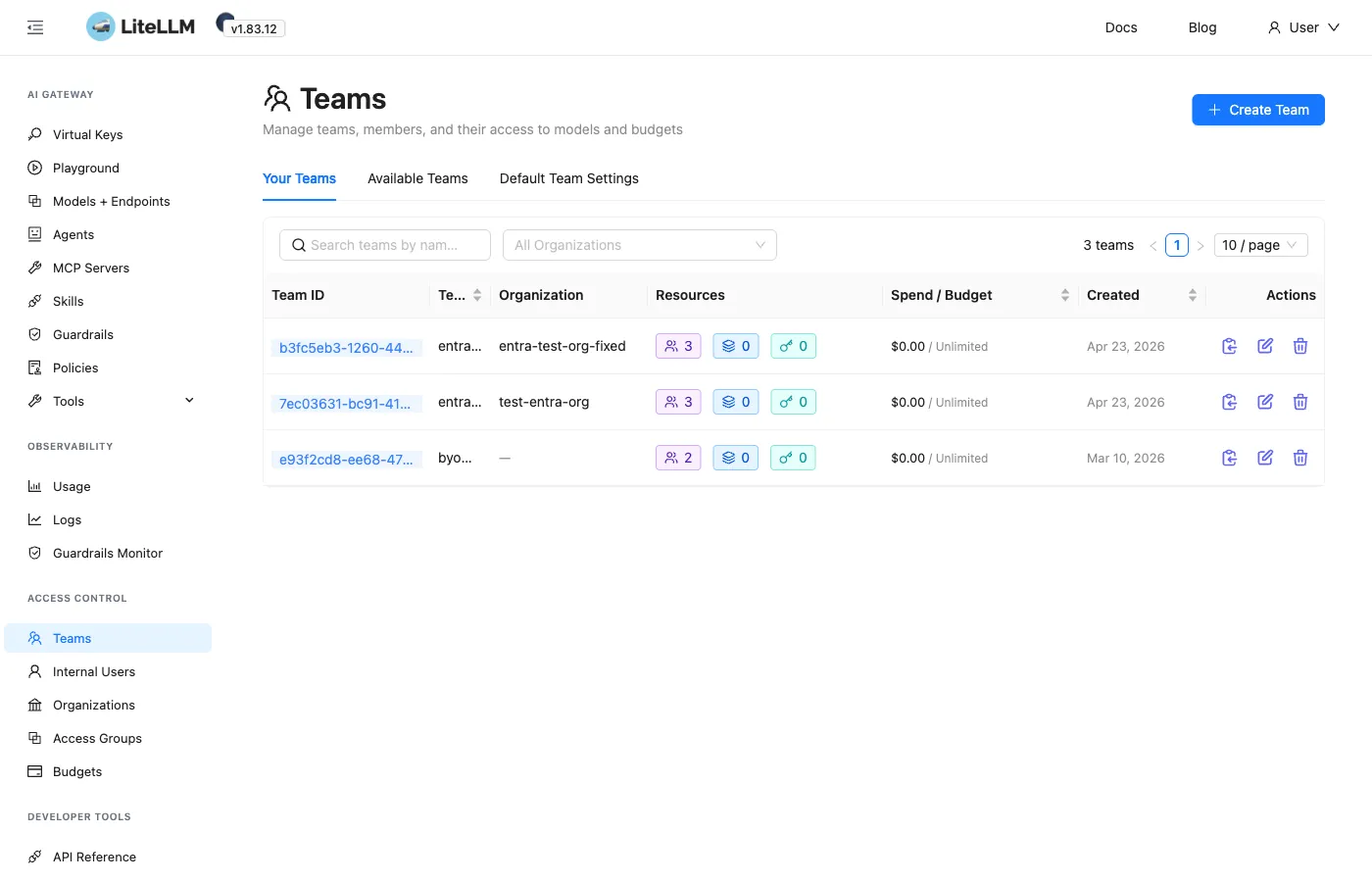Focus the Search teams by name field
The width and height of the screenshot is (1372, 882).
[x=385, y=245]
